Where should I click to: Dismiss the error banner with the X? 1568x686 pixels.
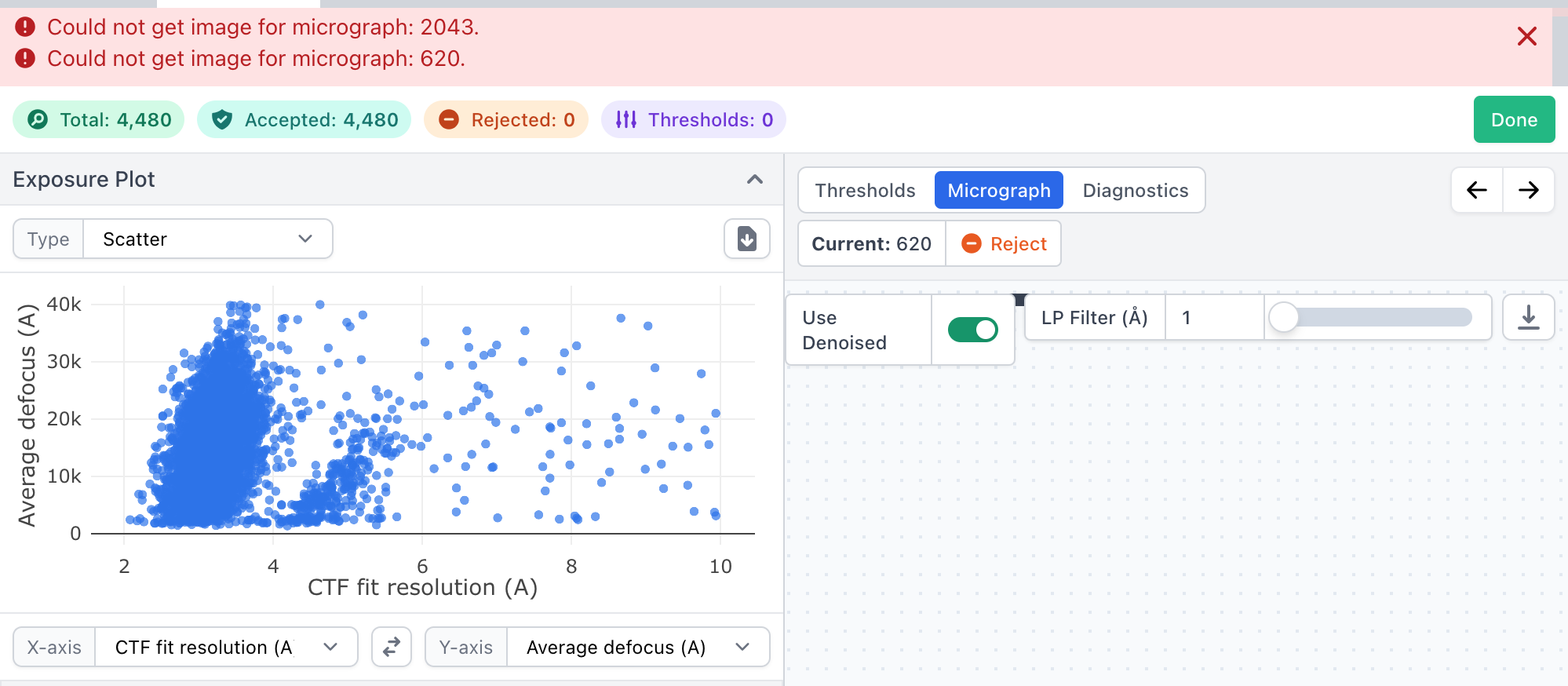coord(1526,36)
